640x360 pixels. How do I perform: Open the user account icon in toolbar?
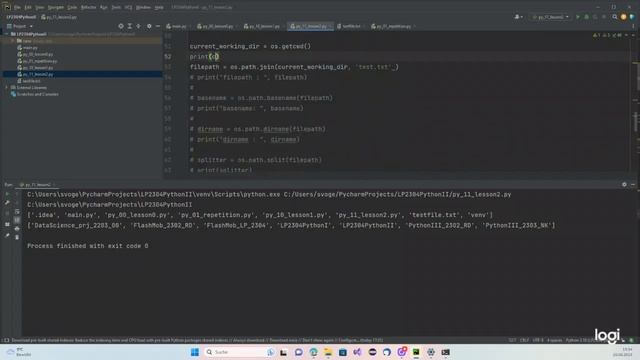click(518, 17)
